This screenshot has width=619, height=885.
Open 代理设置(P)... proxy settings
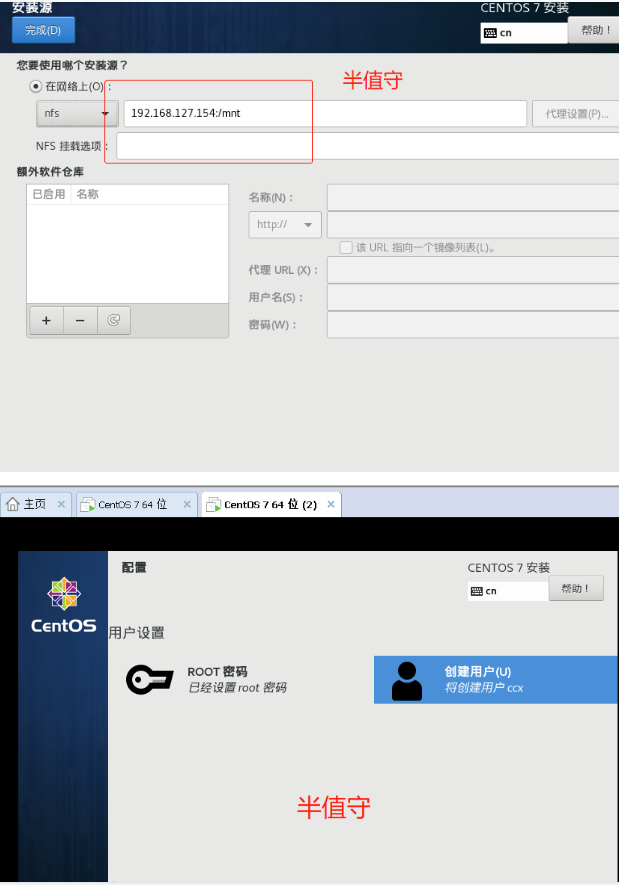(x=576, y=114)
